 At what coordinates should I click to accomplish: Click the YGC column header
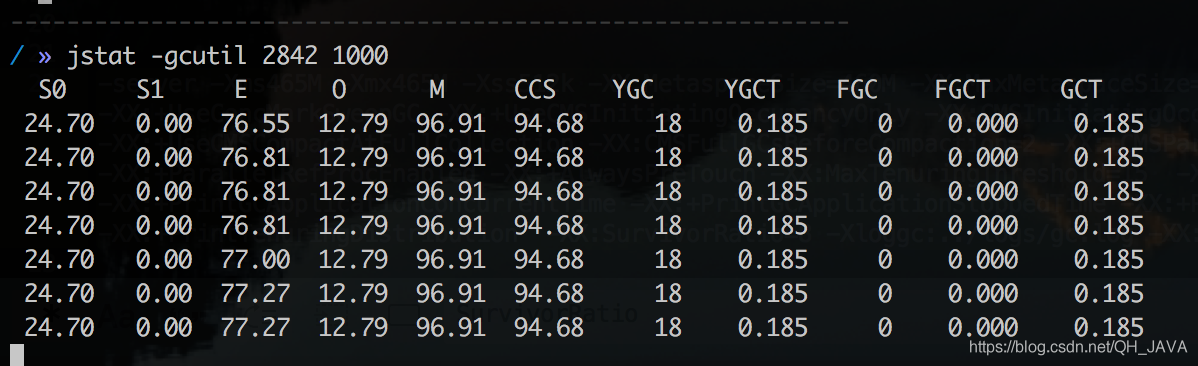click(633, 90)
